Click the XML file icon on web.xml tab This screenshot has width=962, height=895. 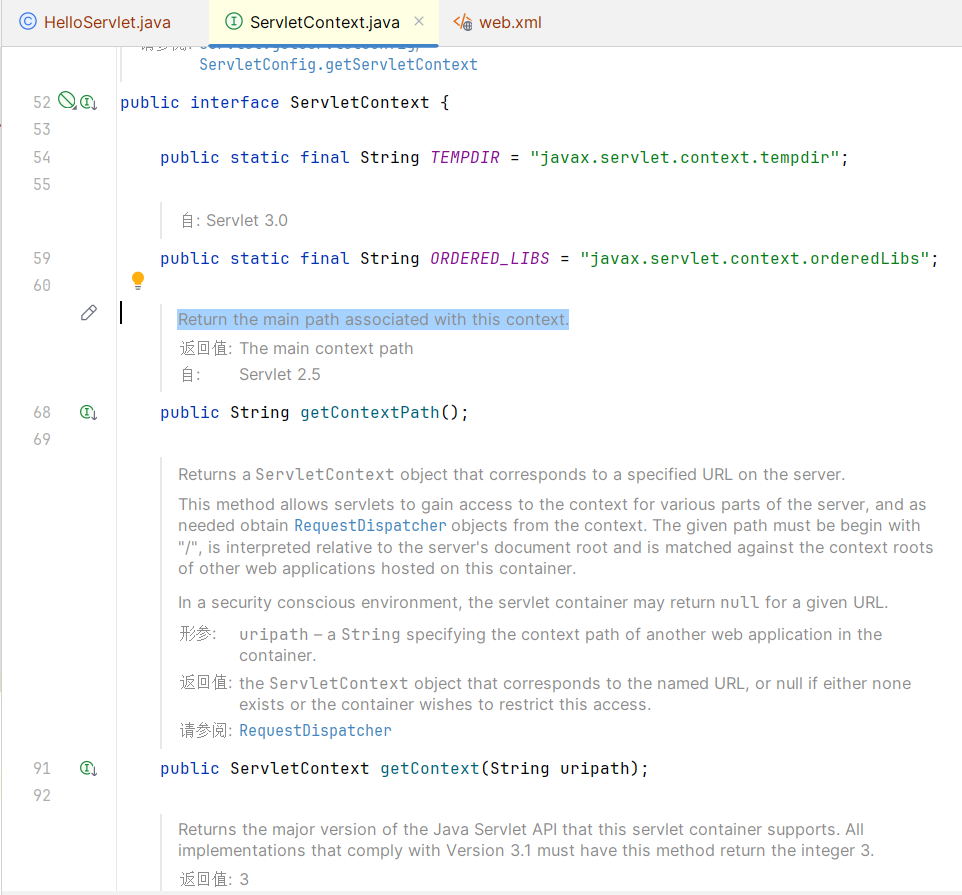coord(463,23)
